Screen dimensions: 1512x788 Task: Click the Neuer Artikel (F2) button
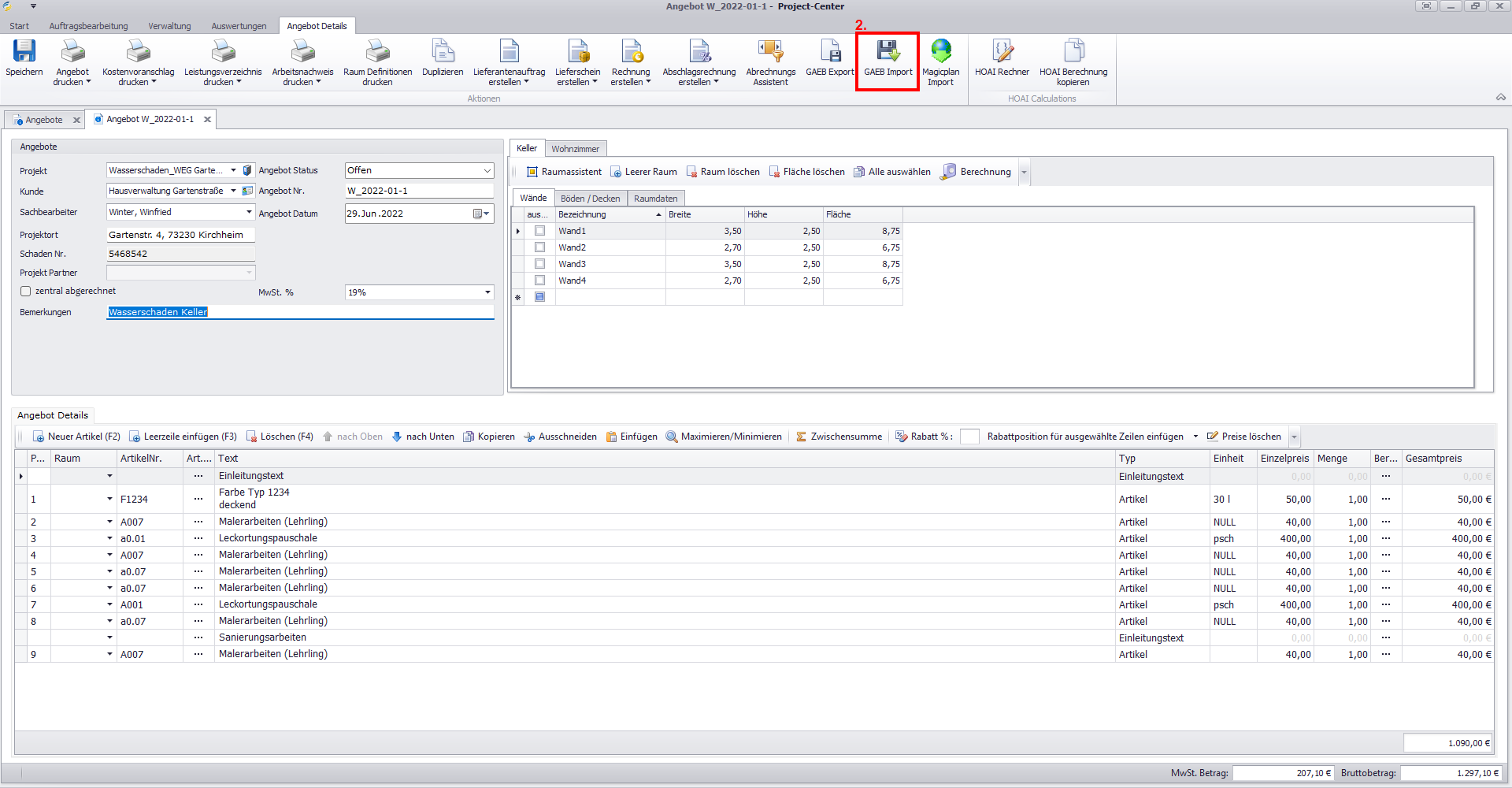point(76,437)
